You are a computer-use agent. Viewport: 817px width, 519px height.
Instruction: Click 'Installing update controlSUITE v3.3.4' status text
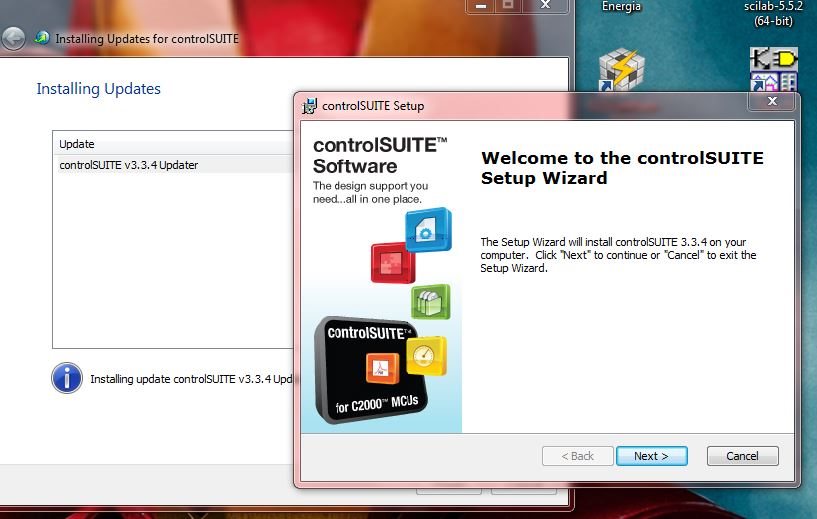pos(192,379)
